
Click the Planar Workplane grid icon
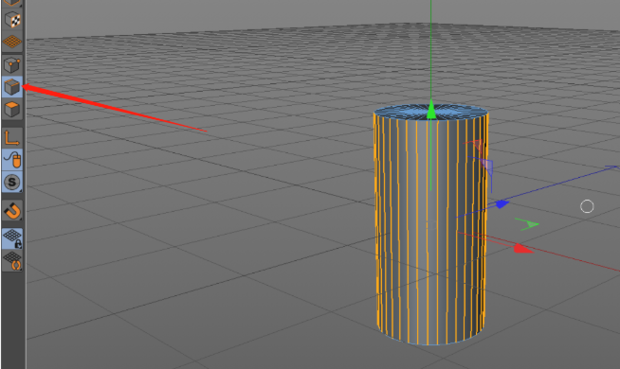coord(12,261)
